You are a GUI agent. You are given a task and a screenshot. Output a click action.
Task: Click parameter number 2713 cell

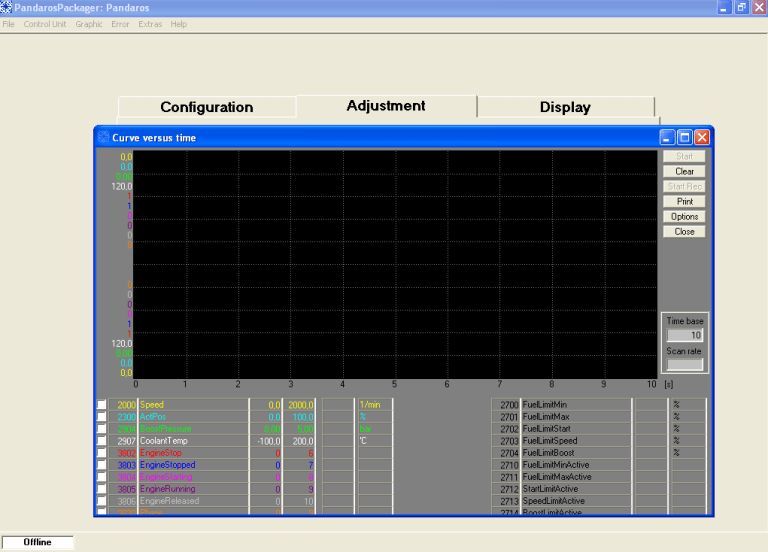pos(505,501)
